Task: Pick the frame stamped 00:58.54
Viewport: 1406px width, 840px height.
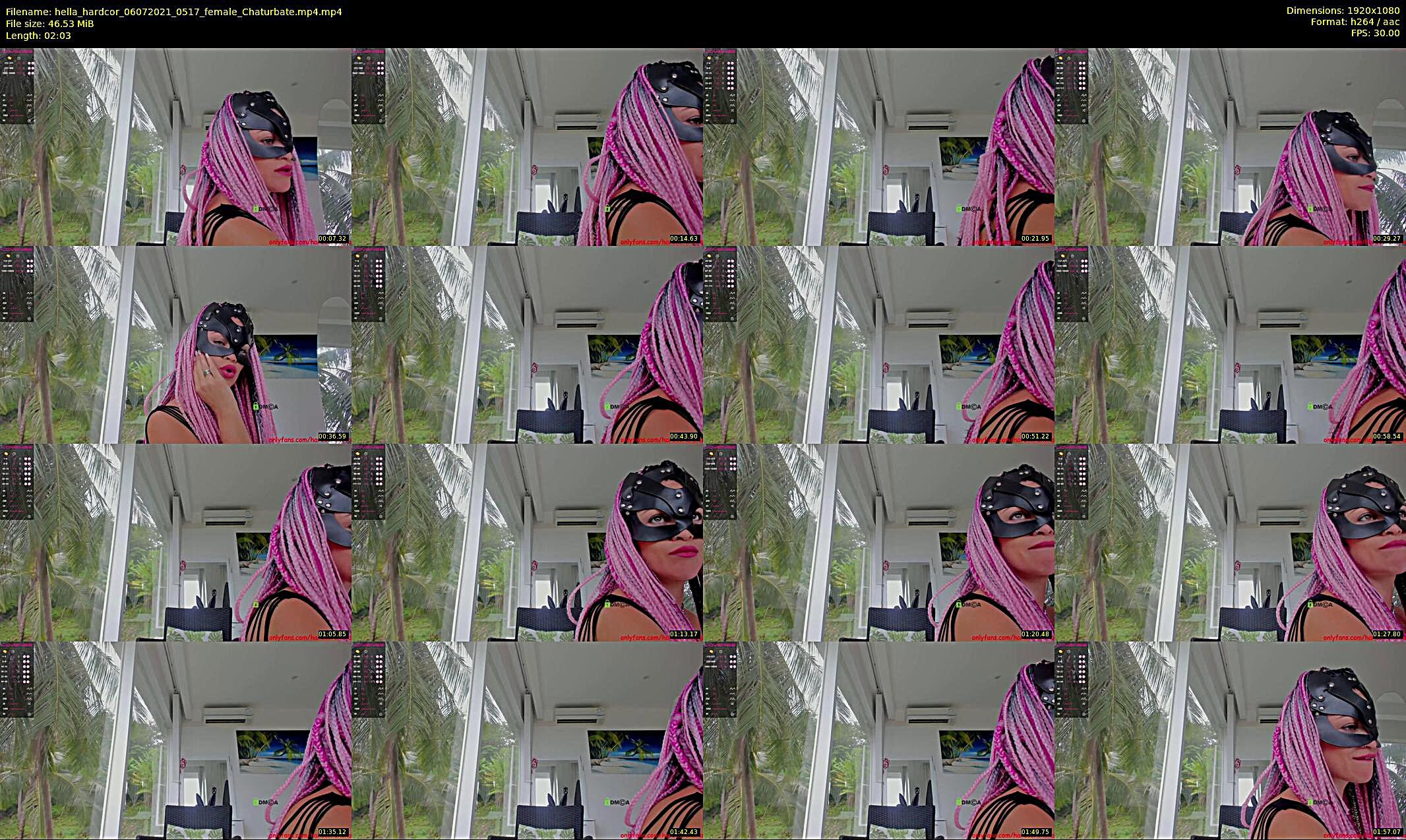Action: [1231, 345]
